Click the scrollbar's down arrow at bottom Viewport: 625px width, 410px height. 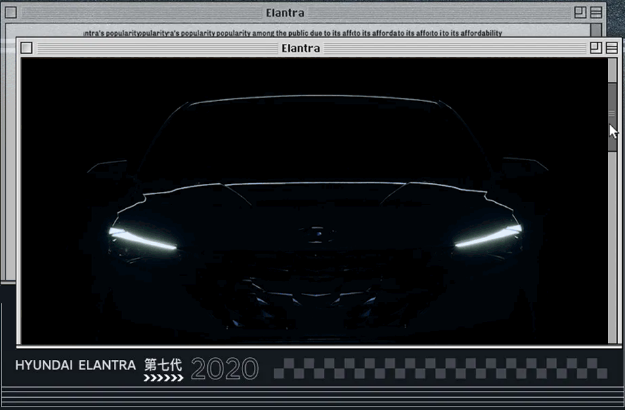point(613,337)
